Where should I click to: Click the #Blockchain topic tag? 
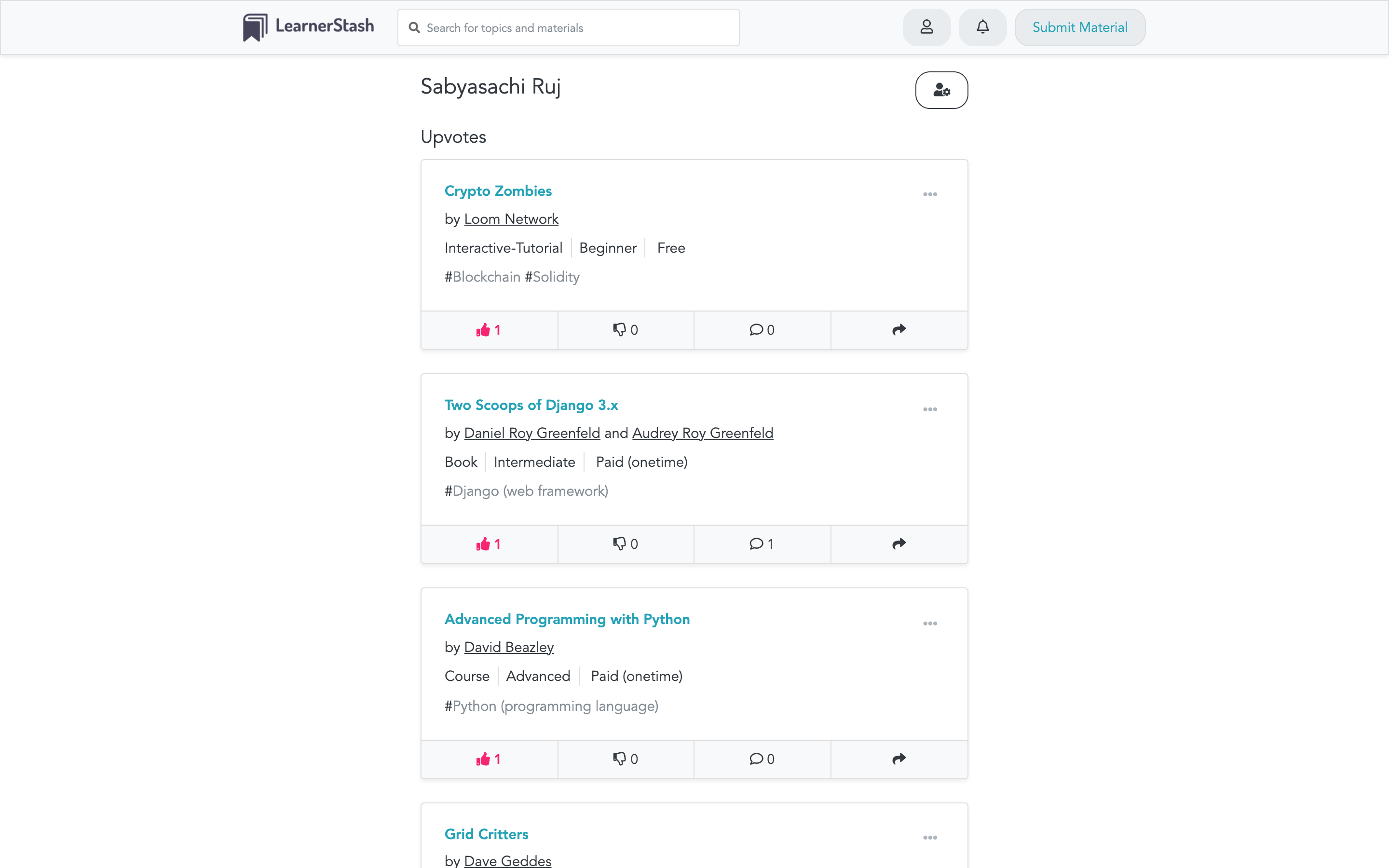(x=482, y=277)
